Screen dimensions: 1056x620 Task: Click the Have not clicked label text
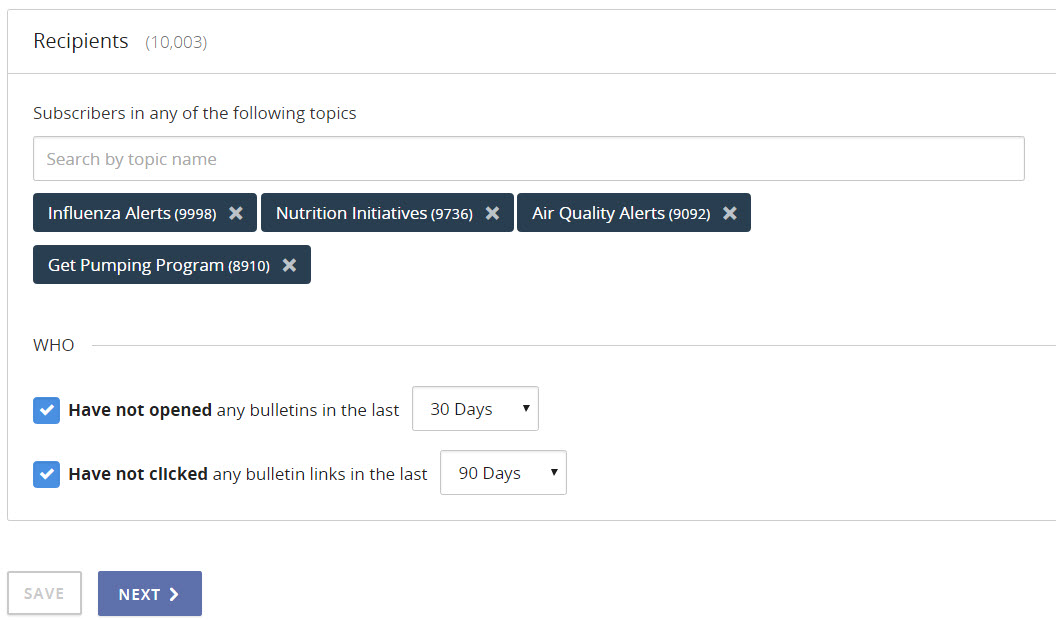click(247, 474)
